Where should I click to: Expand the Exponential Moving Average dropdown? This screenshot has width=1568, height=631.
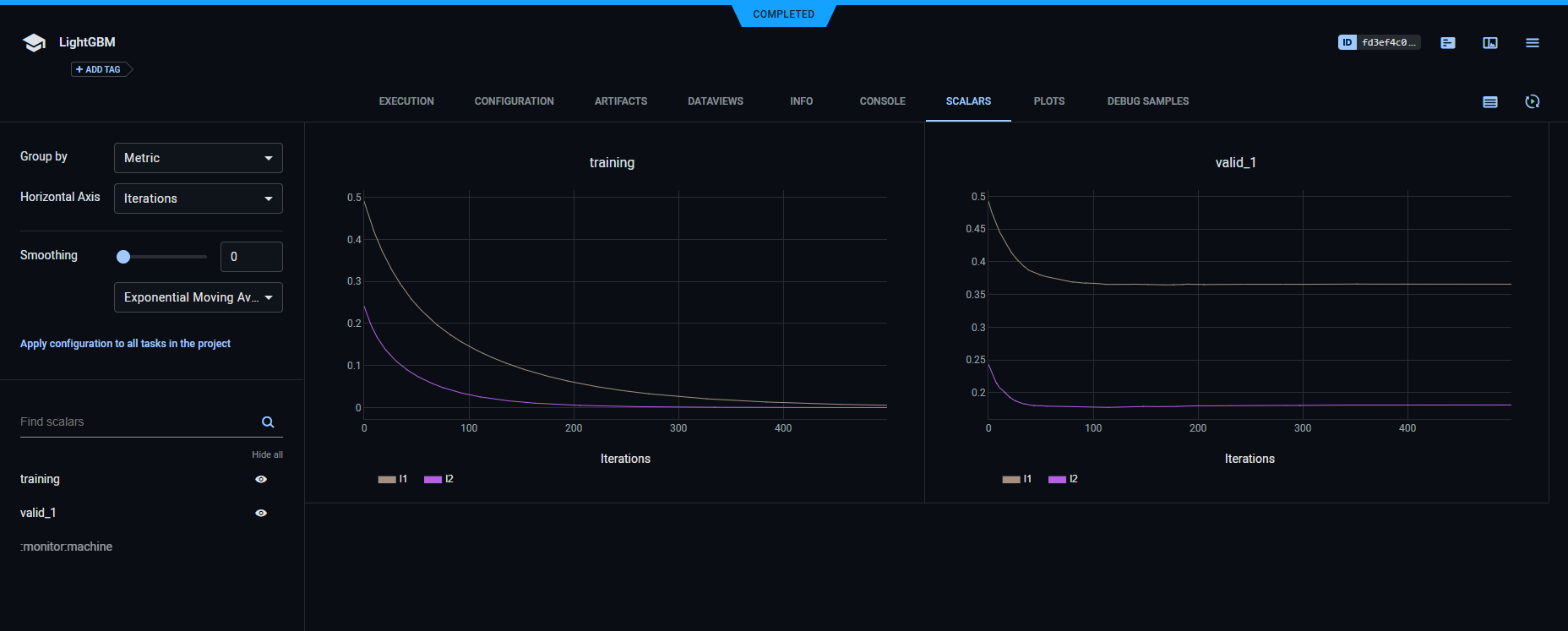click(198, 297)
